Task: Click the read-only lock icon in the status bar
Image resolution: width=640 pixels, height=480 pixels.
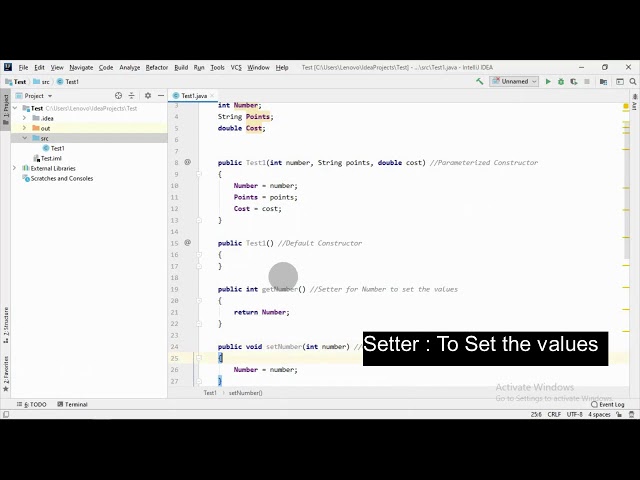Action: (619, 414)
